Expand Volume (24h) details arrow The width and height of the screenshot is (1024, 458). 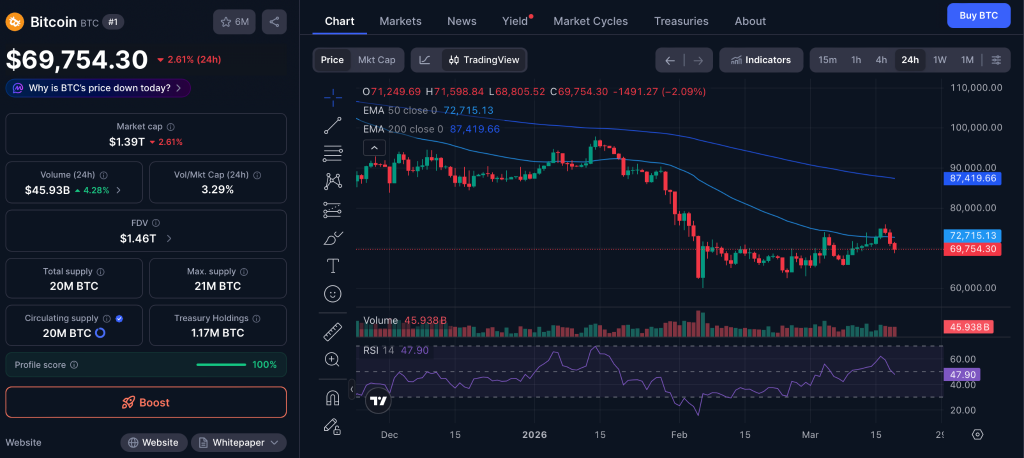coord(119,190)
